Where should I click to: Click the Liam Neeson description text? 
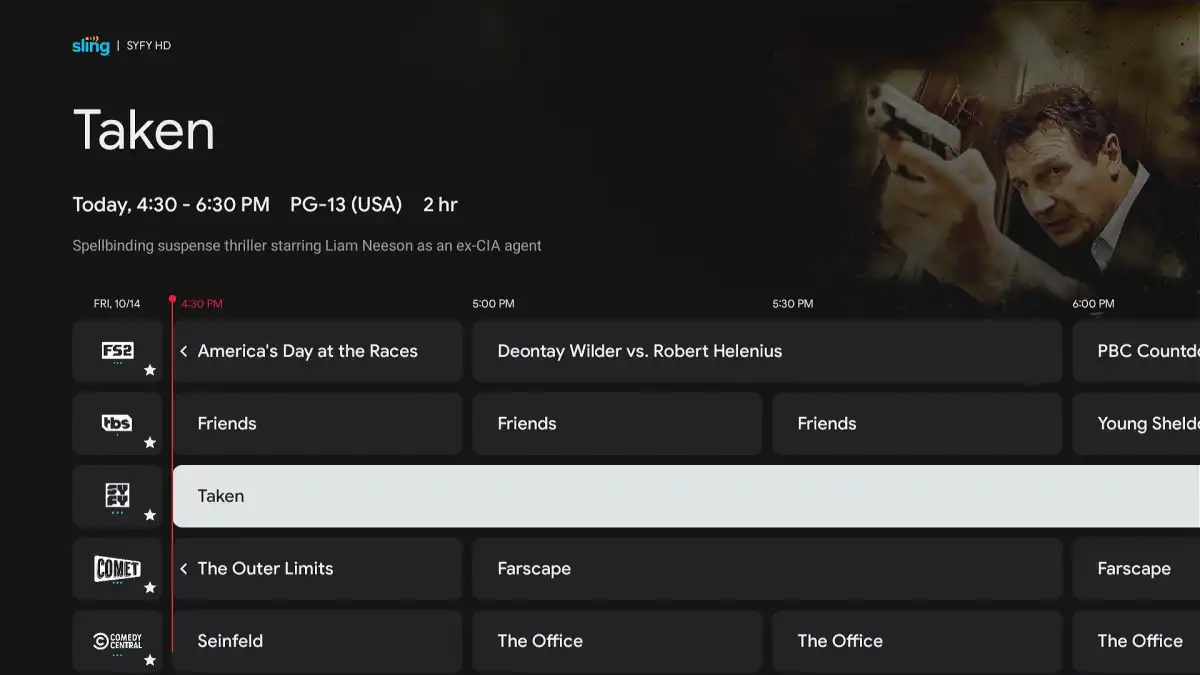click(x=307, y=246)
